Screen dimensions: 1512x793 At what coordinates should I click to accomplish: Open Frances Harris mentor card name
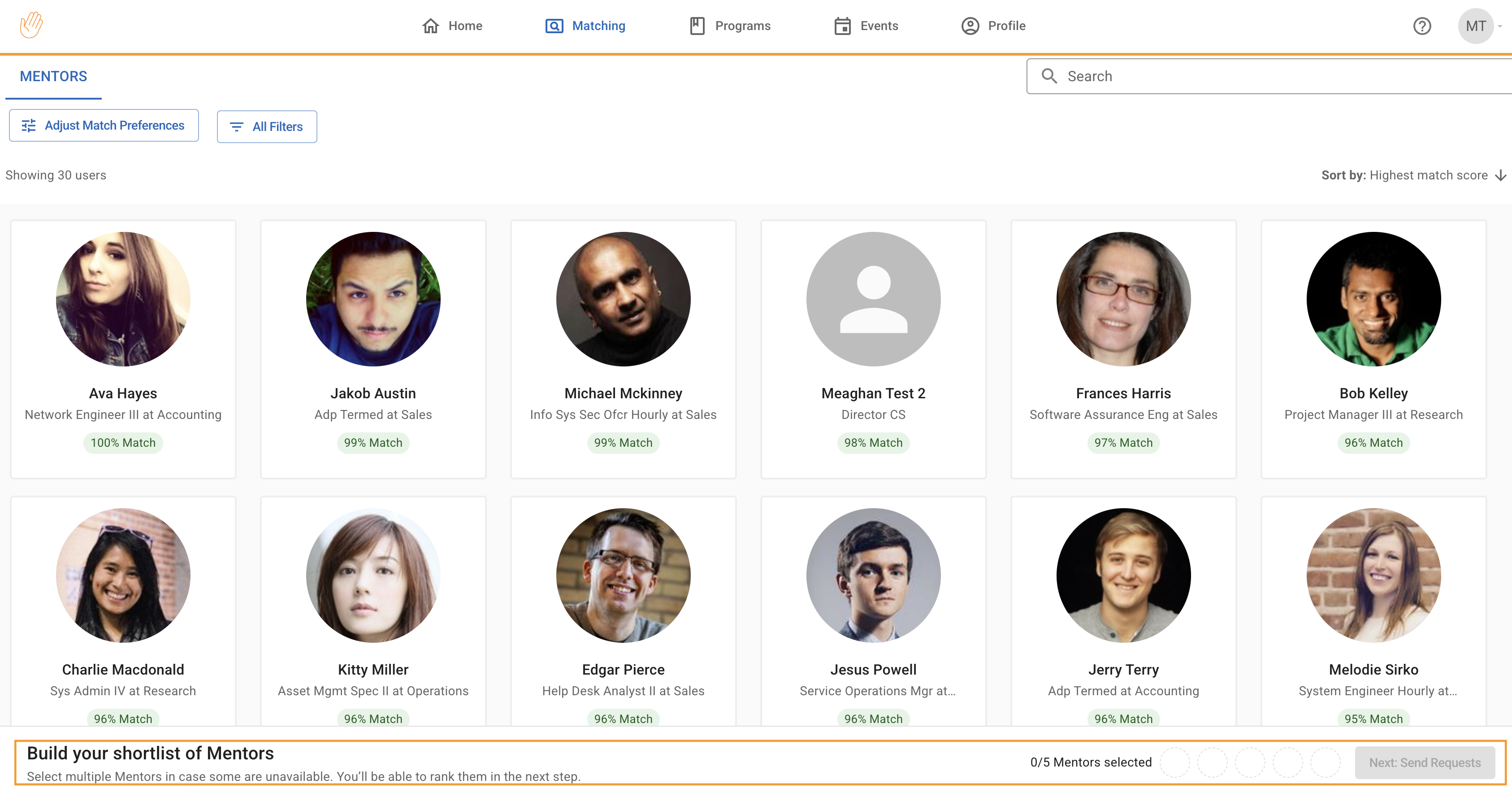tap(1123, 393)
